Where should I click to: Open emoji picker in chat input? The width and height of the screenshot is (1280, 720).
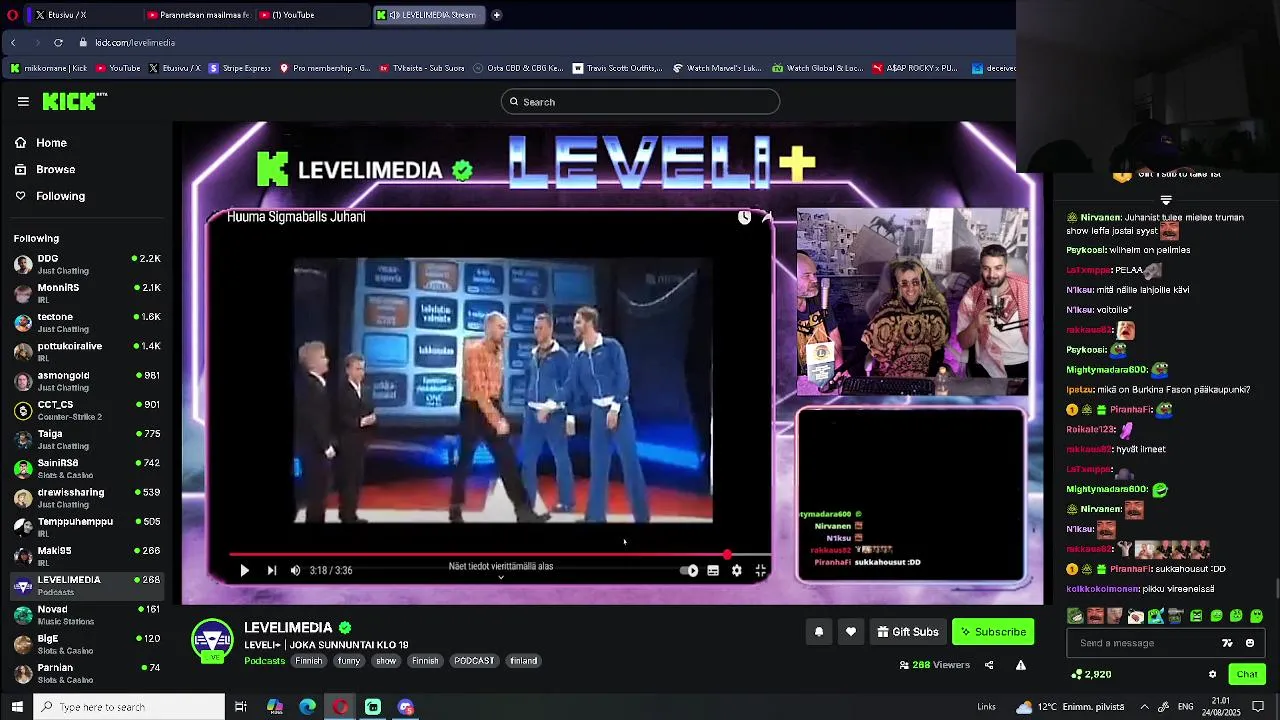(x=1250, y=643)
